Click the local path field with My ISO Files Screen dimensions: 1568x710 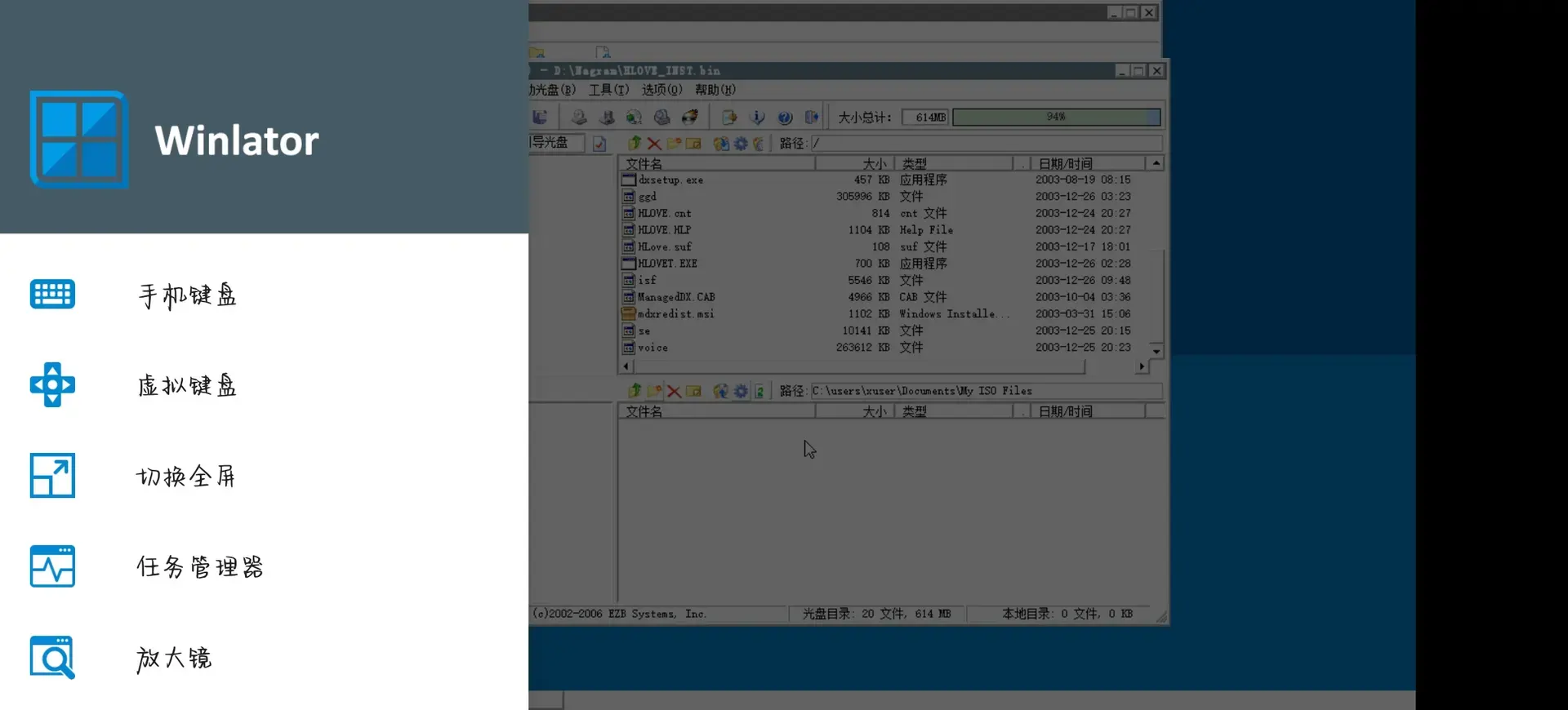point(986,392)
